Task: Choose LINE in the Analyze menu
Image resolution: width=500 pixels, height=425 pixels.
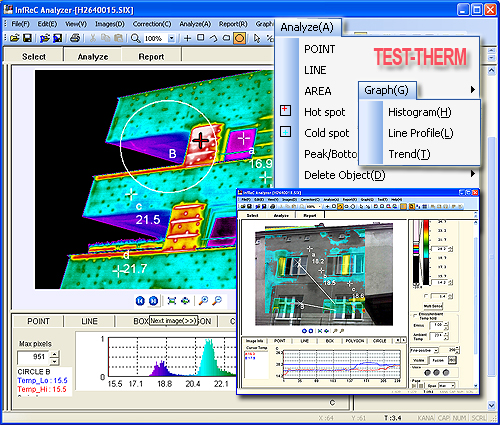Action: coord(315,70)
